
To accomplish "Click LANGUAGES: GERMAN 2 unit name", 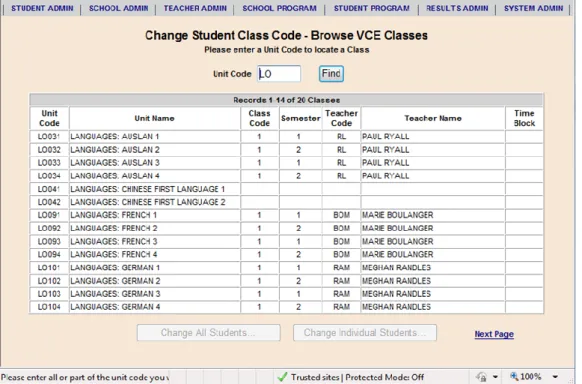I will [115, 281].
